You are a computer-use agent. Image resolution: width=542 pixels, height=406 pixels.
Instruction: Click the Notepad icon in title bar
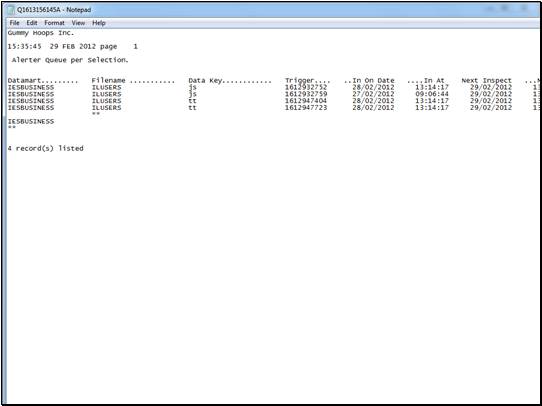coord(11,10)
